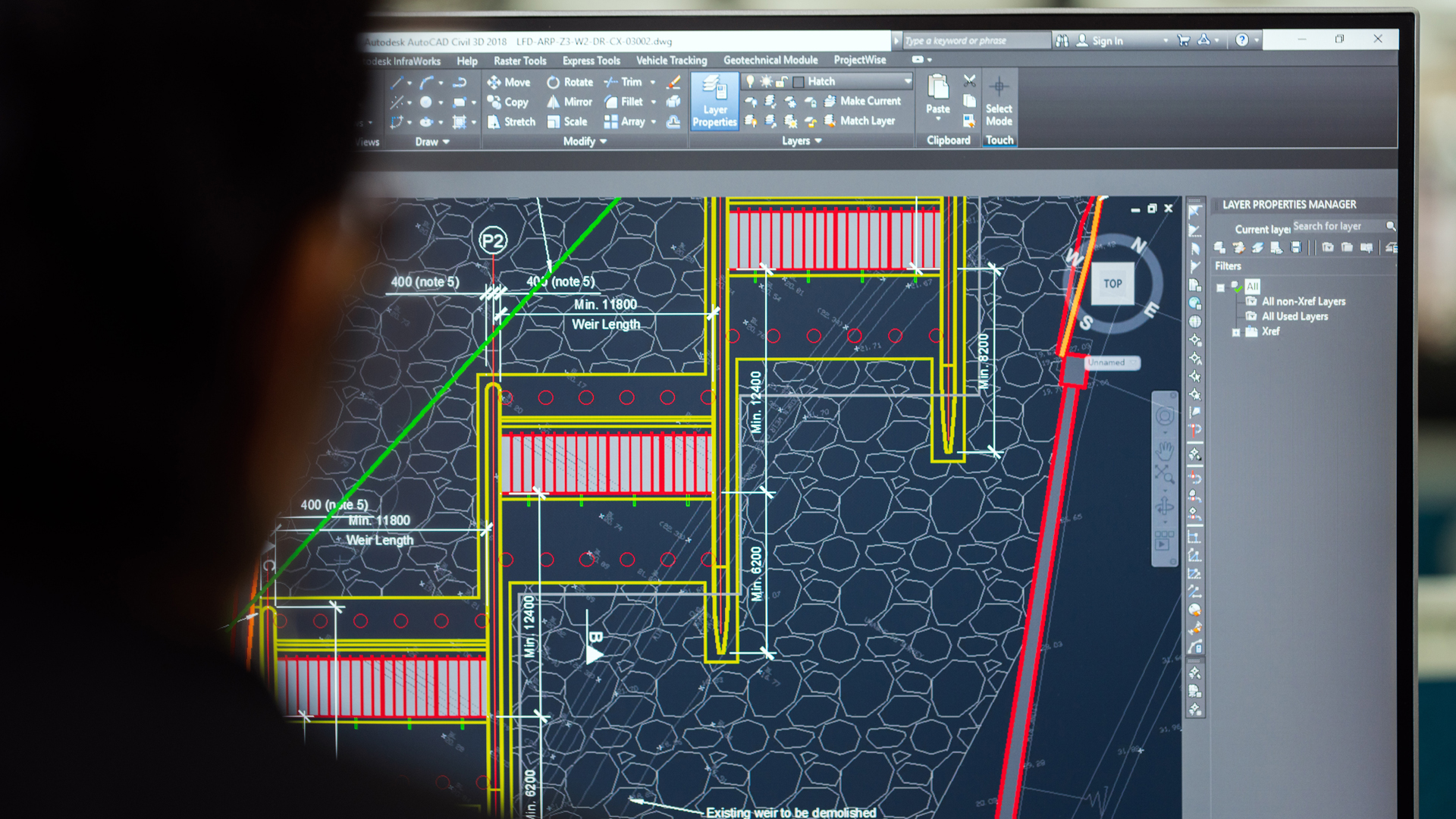Activate the Stretch tool

point(512,121)
